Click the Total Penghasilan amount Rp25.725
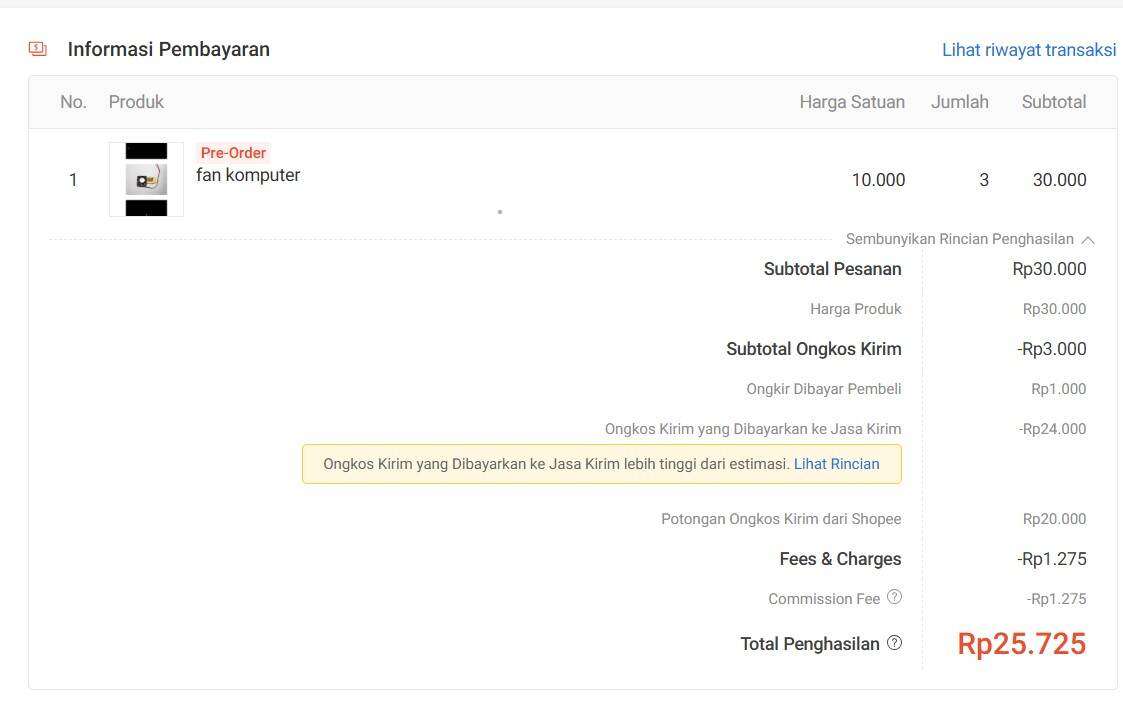 pos(1022,644)
